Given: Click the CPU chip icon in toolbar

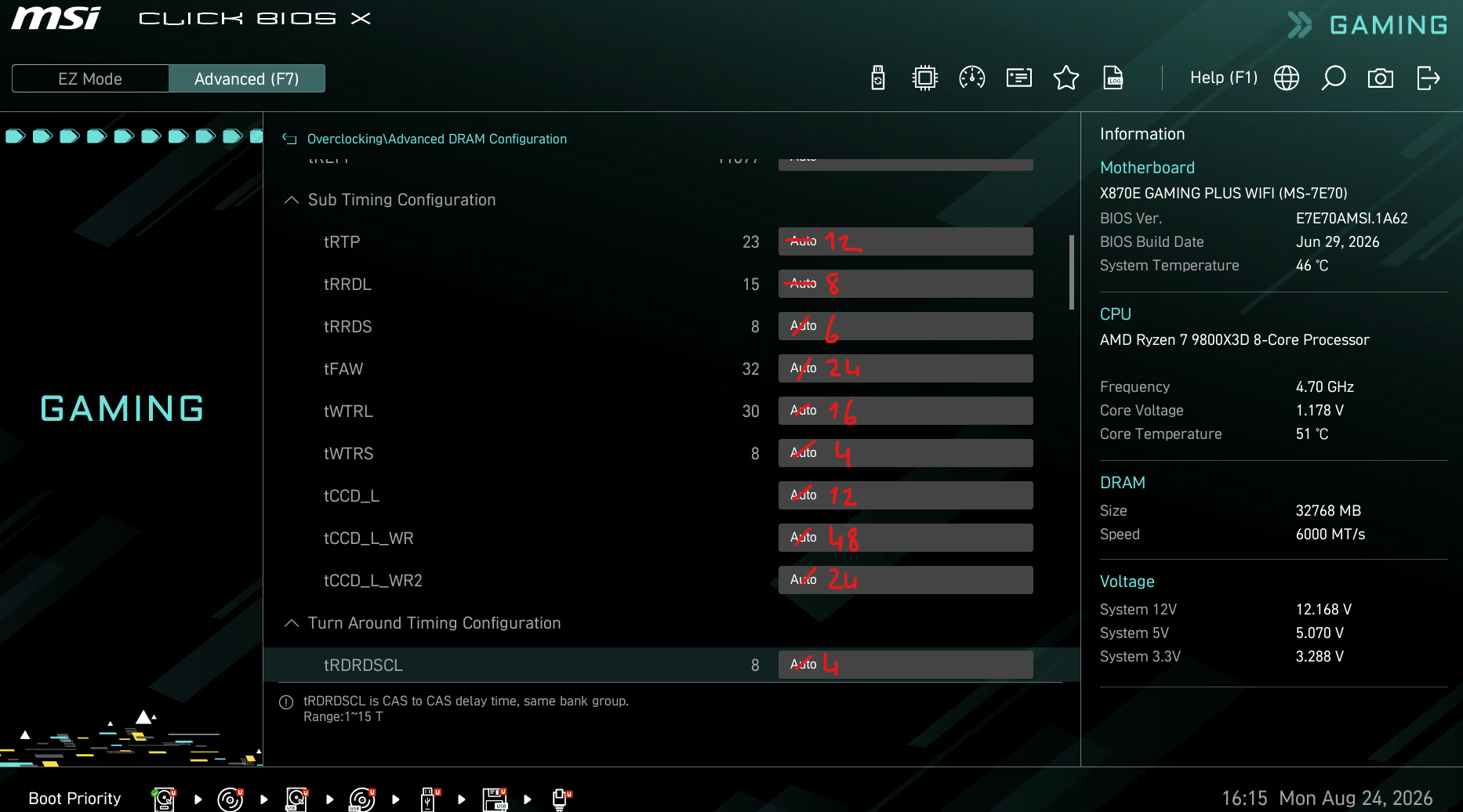Looking at the screenshot, I should coord(925,78).
